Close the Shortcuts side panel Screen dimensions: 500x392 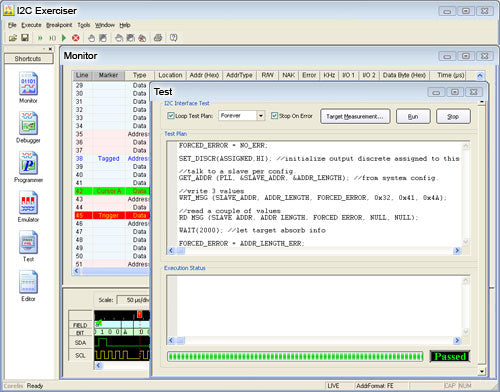[50, 49]
